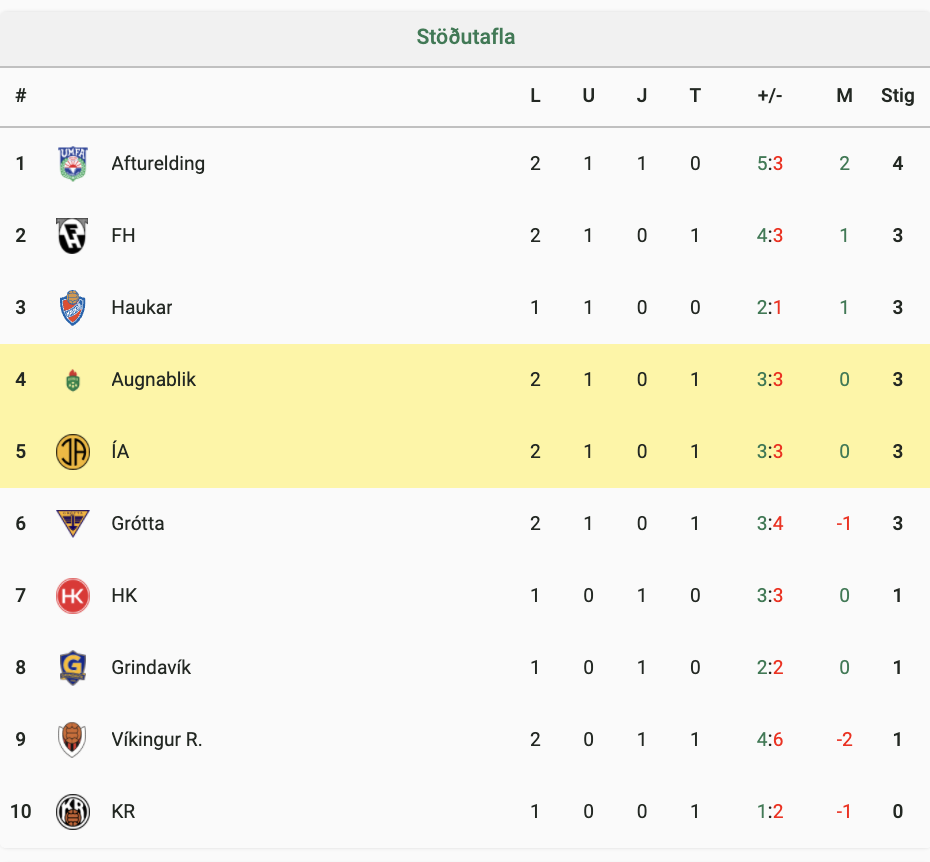
Task: Click the +/- column header
Action: tap(770, 95)
